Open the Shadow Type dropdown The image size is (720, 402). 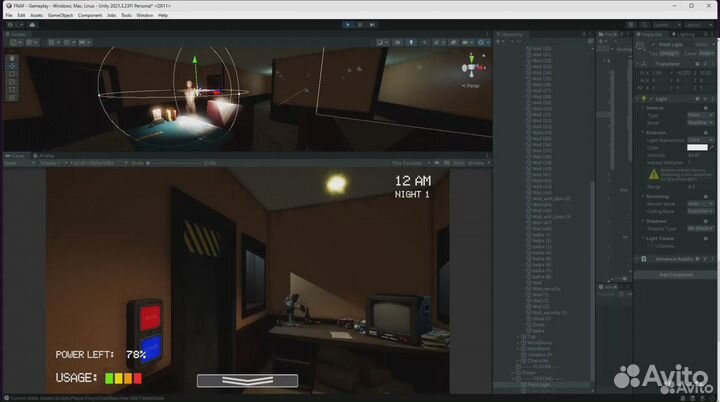point(700,228)
